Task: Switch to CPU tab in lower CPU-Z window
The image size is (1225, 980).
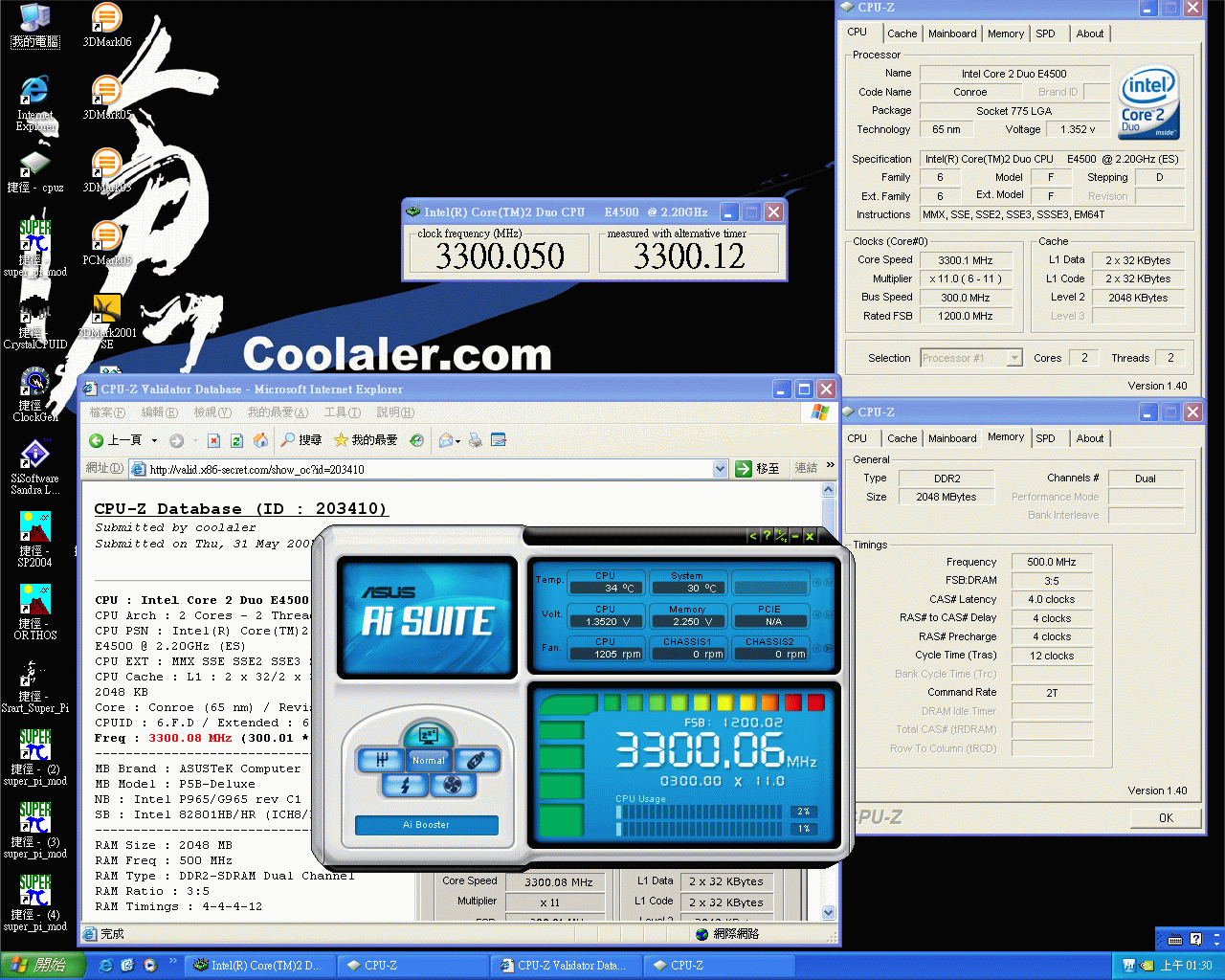Action: pos(857,438)
